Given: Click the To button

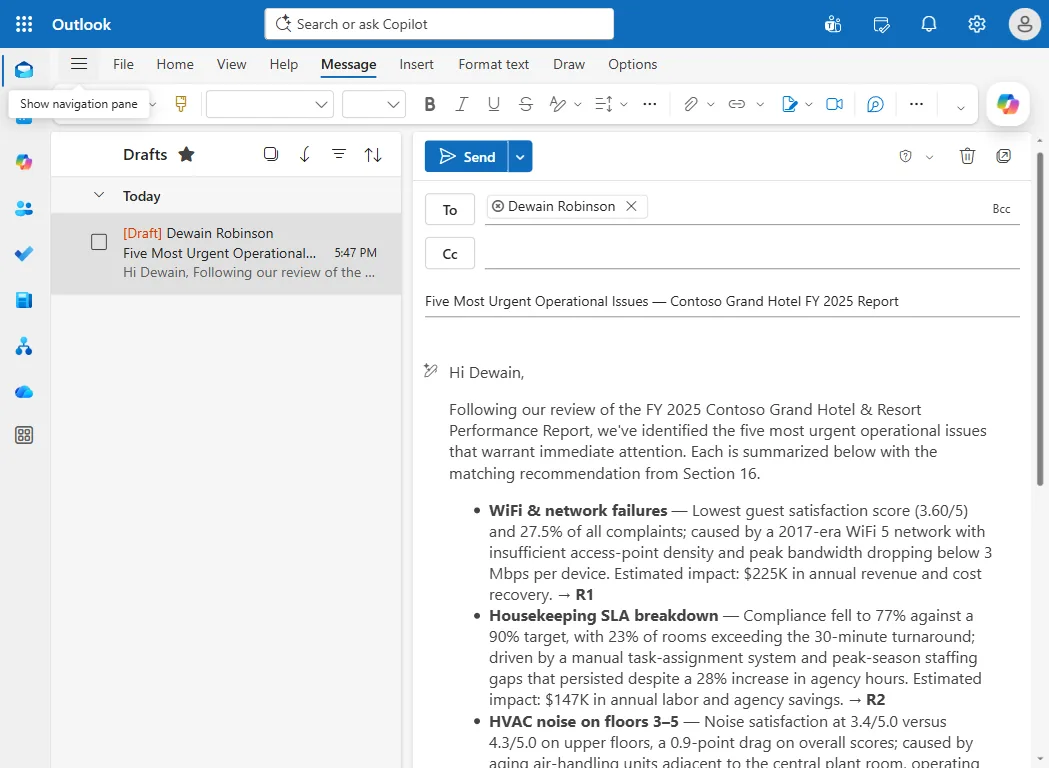Looking at the screenshot, I should pos(450,210).
